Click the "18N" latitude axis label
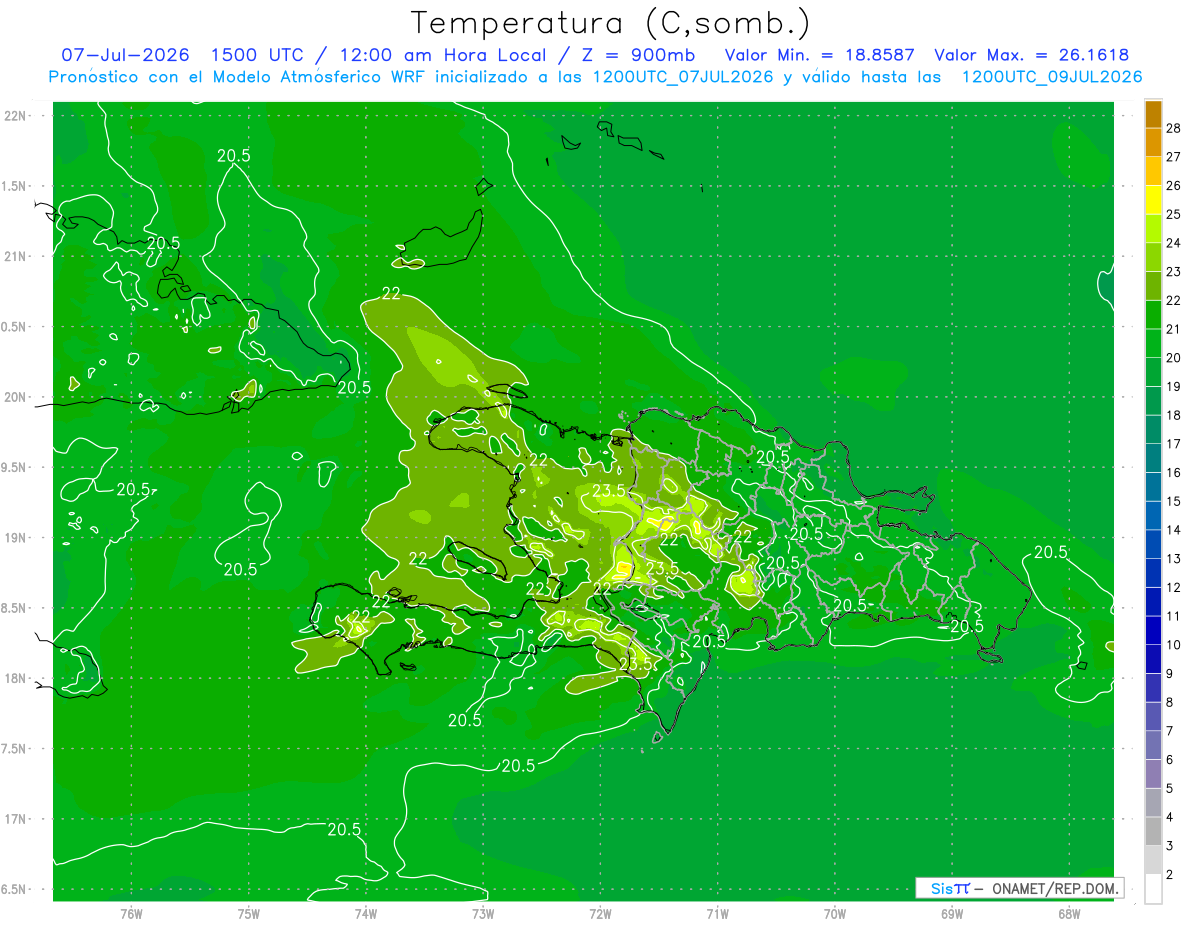The width and height of the screenshot is (1200, 927). pyautogui.click(x=16, y=678)
